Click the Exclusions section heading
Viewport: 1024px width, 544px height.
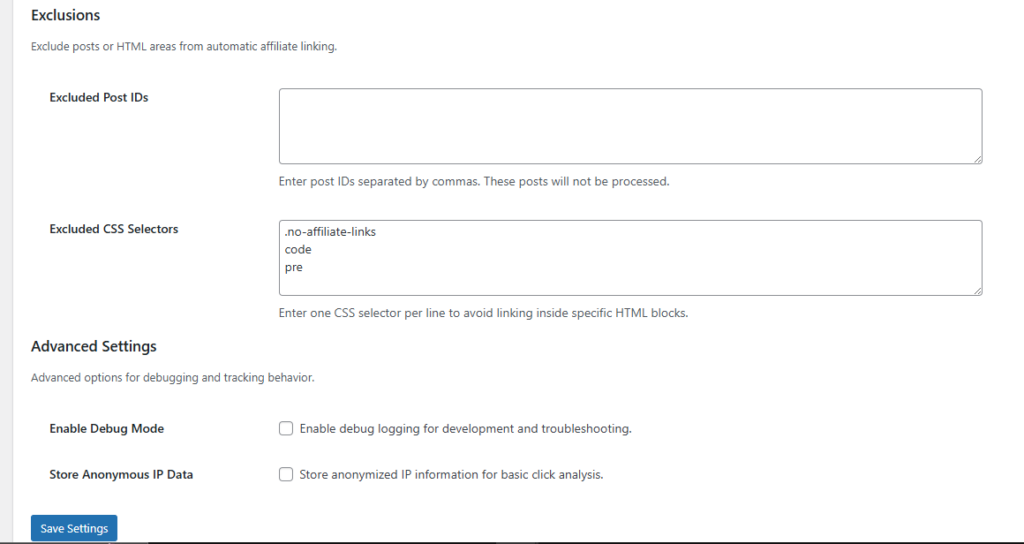(x=66, y=16)
